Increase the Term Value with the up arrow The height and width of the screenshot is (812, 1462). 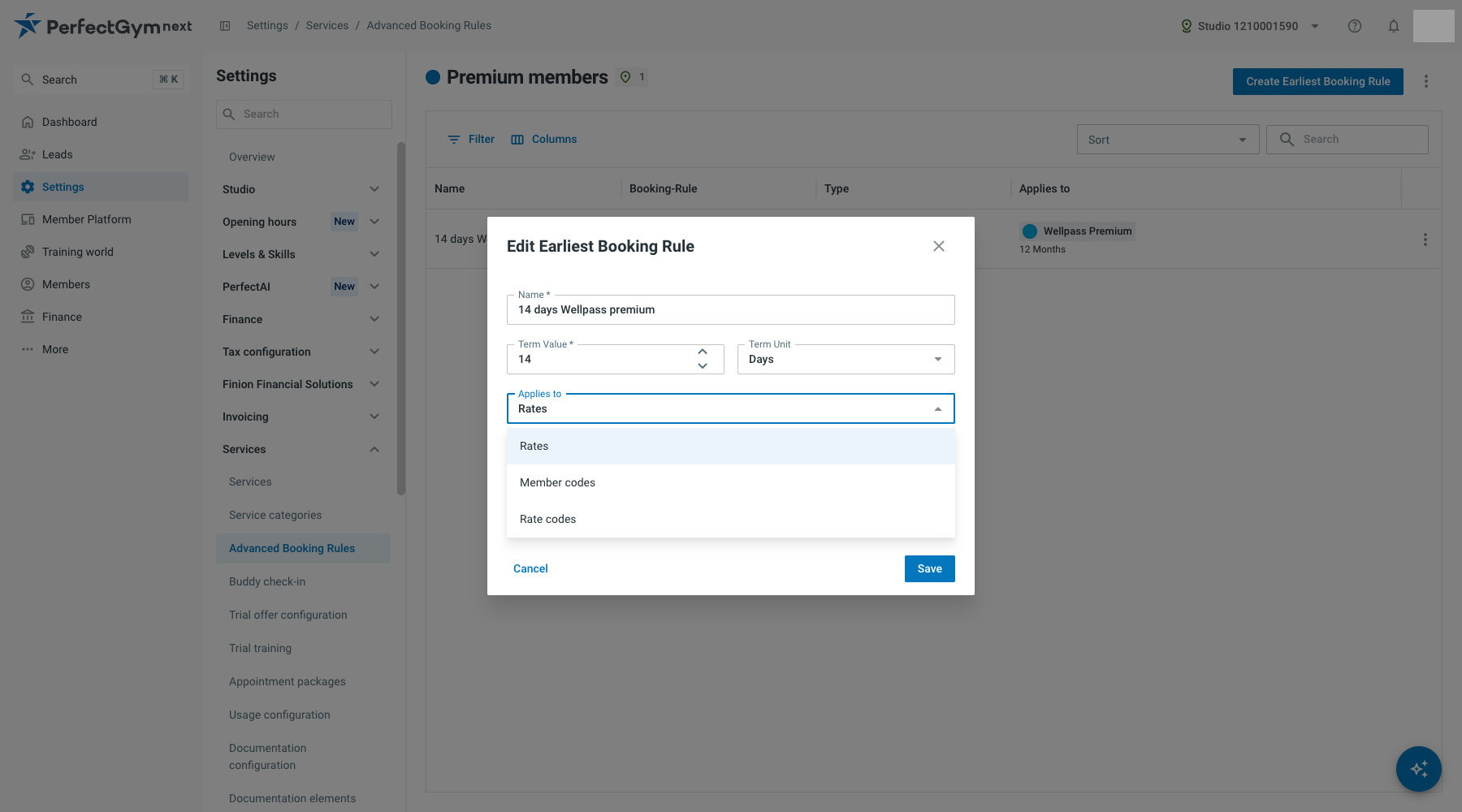tap(703, 352)
